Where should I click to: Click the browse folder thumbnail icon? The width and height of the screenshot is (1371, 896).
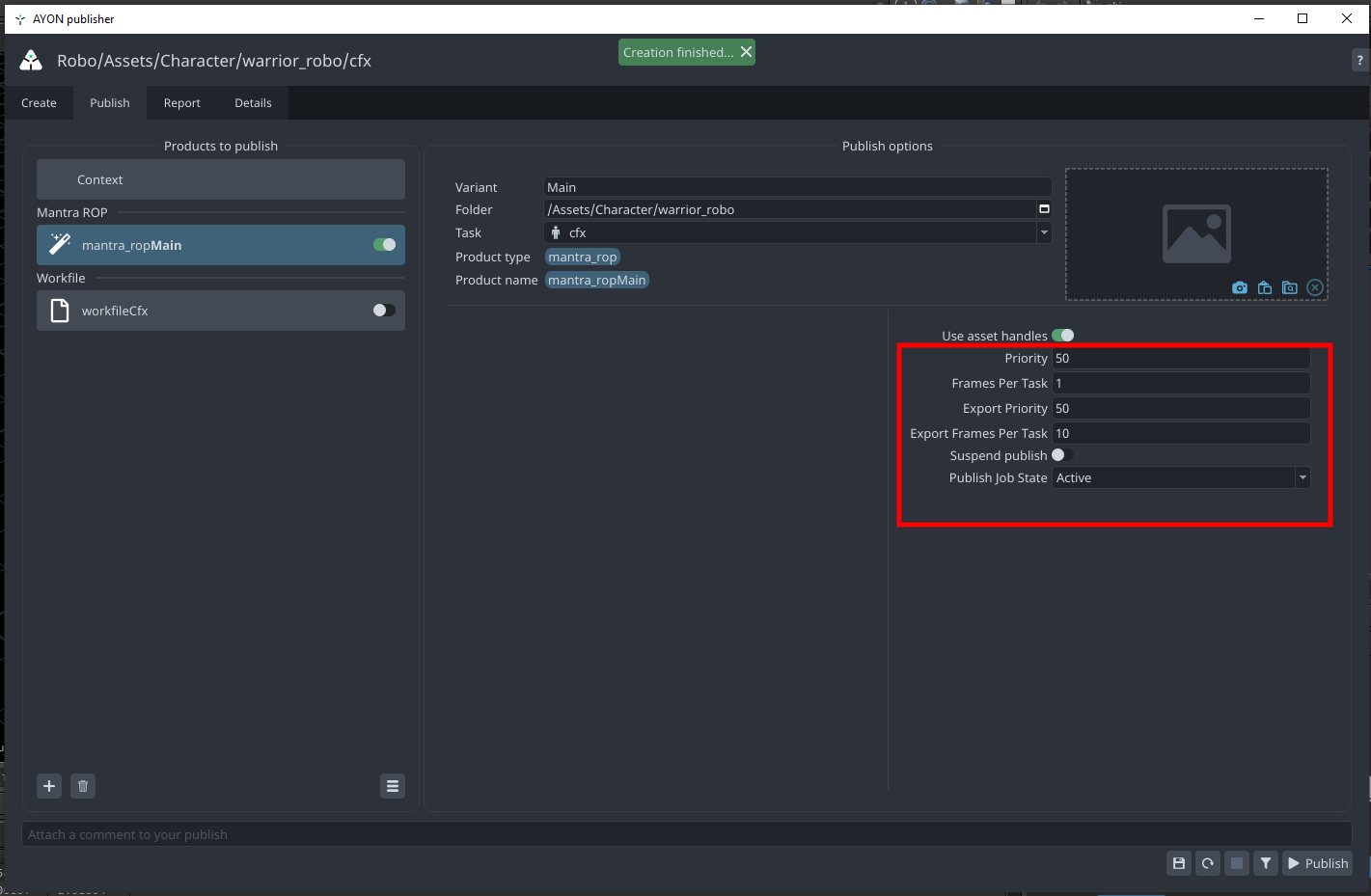point(1290,287)
